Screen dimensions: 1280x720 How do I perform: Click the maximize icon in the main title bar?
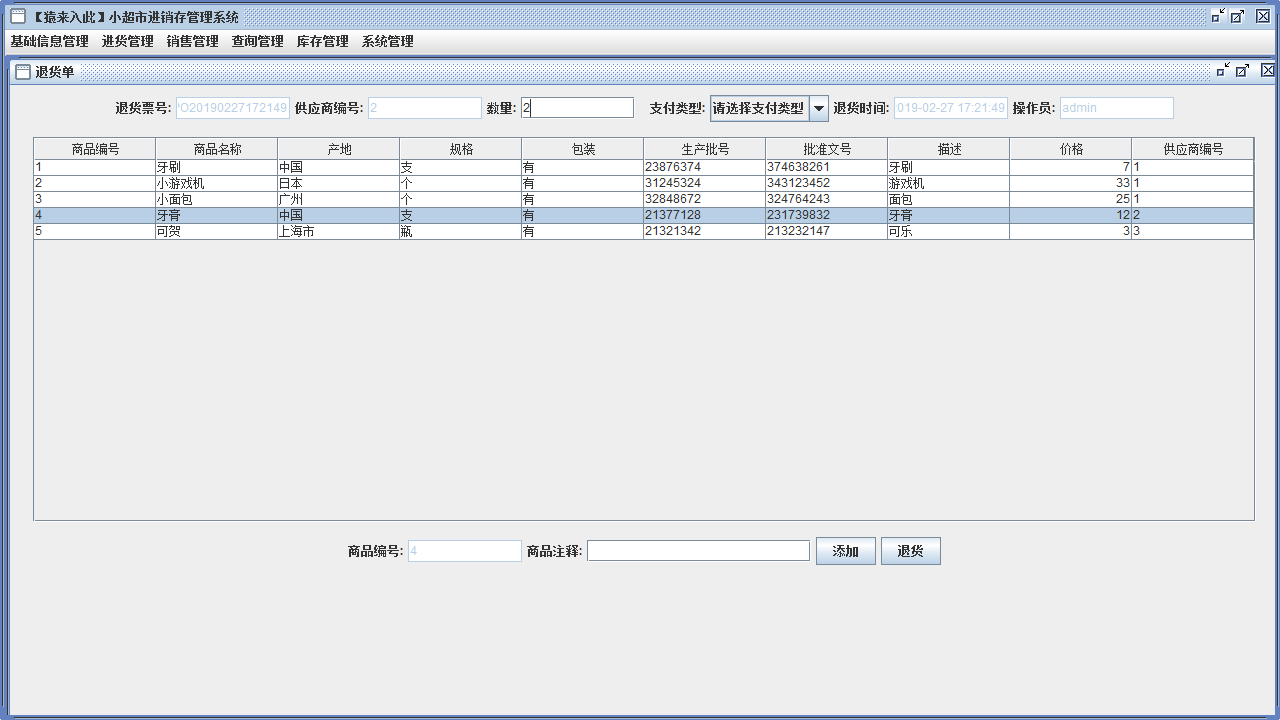tap(1238, 16)
